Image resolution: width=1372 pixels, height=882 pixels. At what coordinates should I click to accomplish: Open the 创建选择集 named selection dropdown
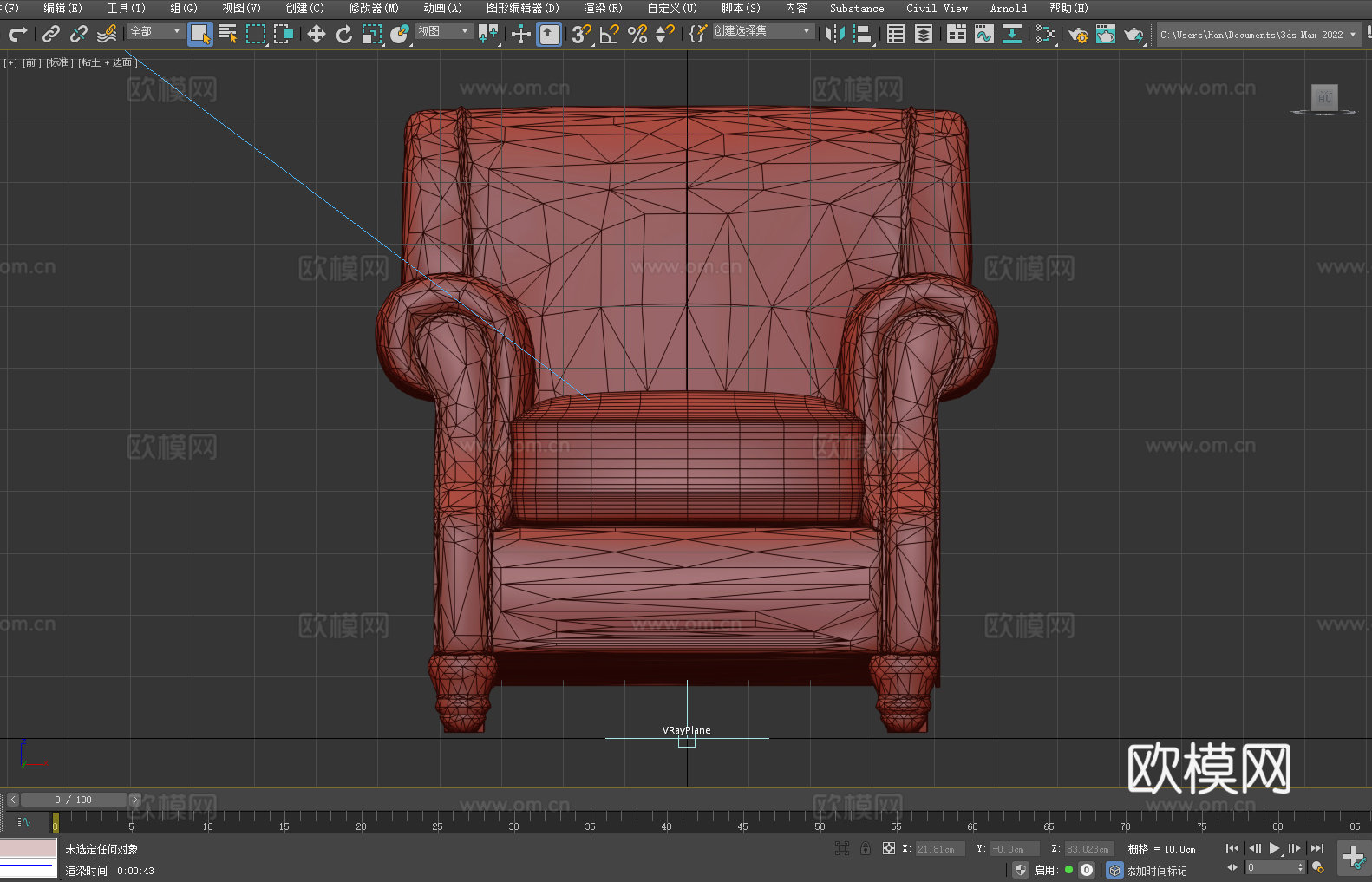tap(762, 31)
